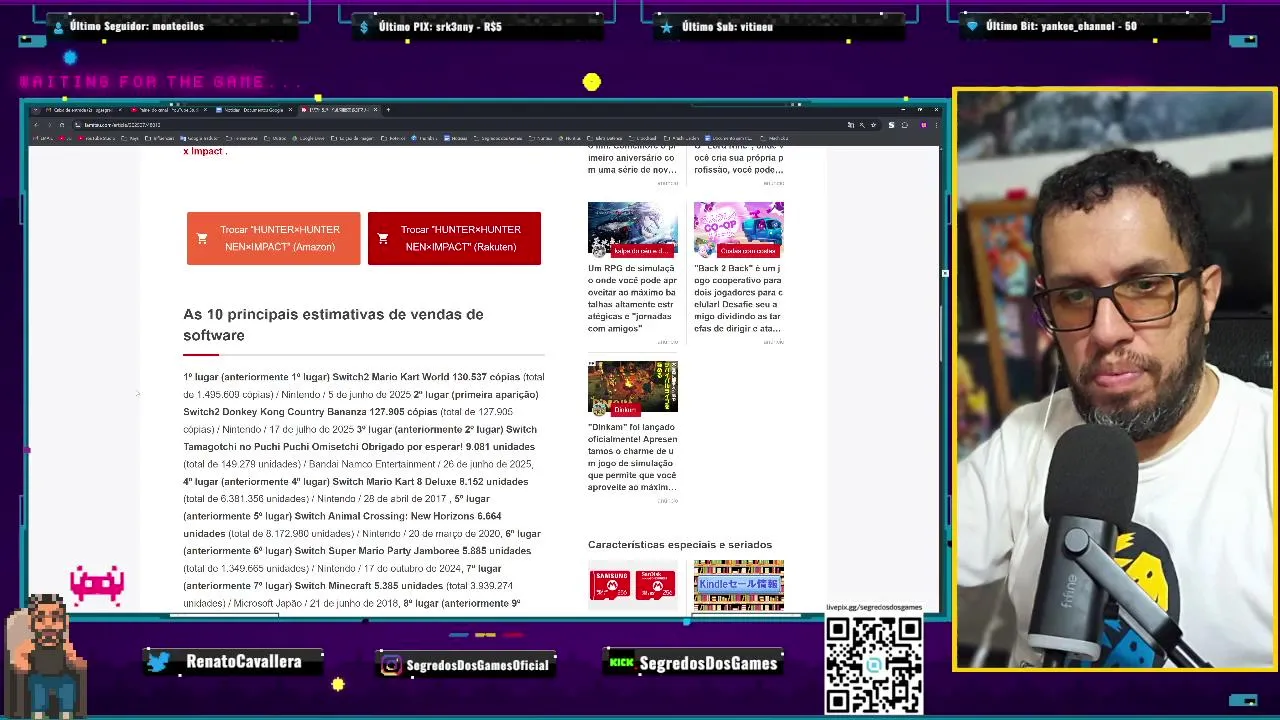Click the site info icon left of the URL

77,125
